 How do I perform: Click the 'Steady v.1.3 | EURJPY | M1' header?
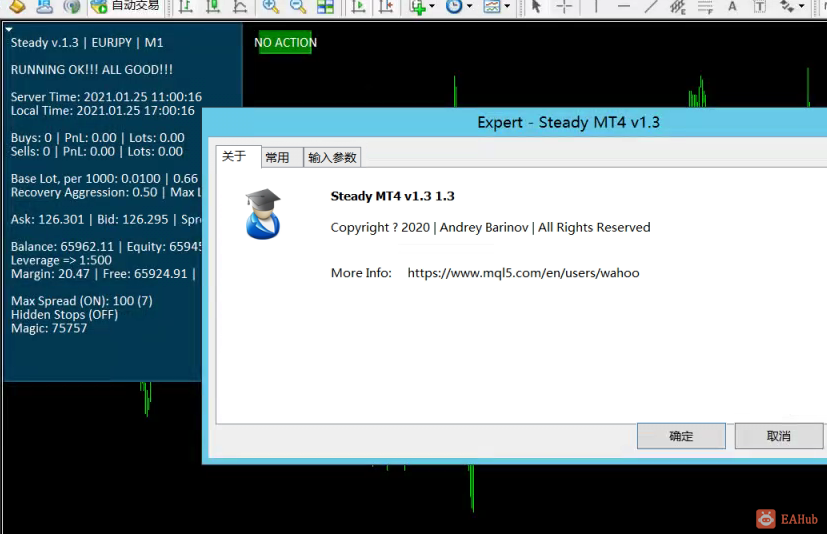(x=87, y=43)
